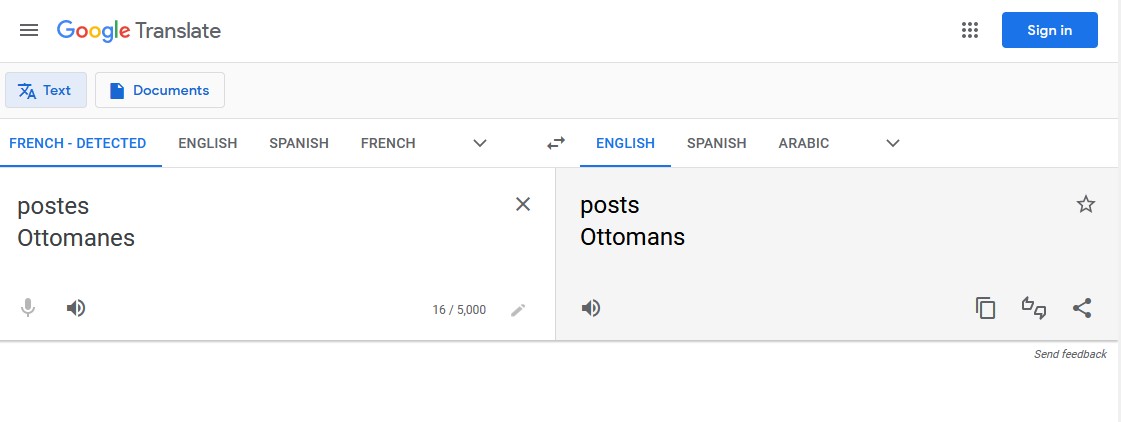Choose Arabic as target language

(x=803, y=143)
